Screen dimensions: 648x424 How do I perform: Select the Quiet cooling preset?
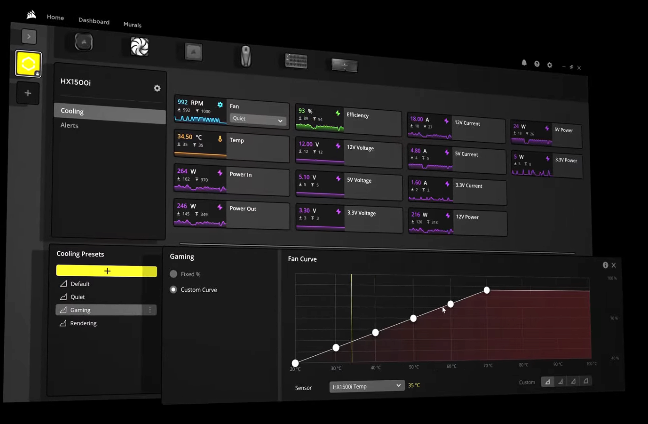click(x=78, y=296)
